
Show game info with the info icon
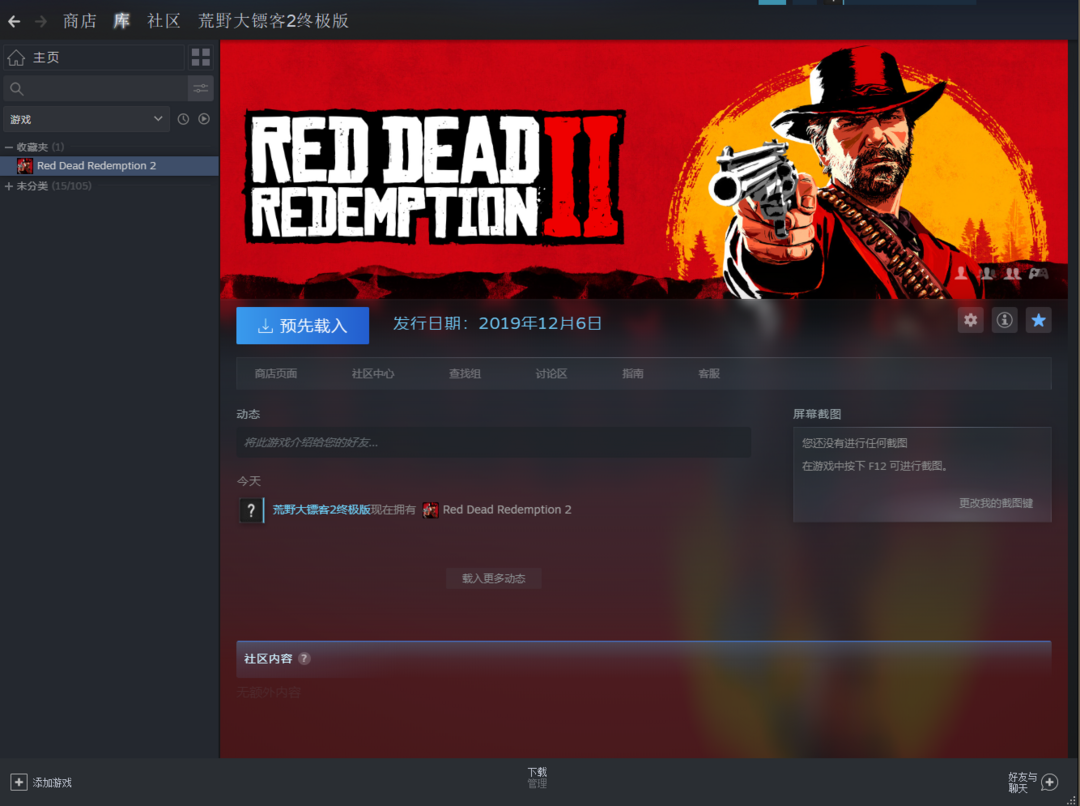pos(1004,320)
